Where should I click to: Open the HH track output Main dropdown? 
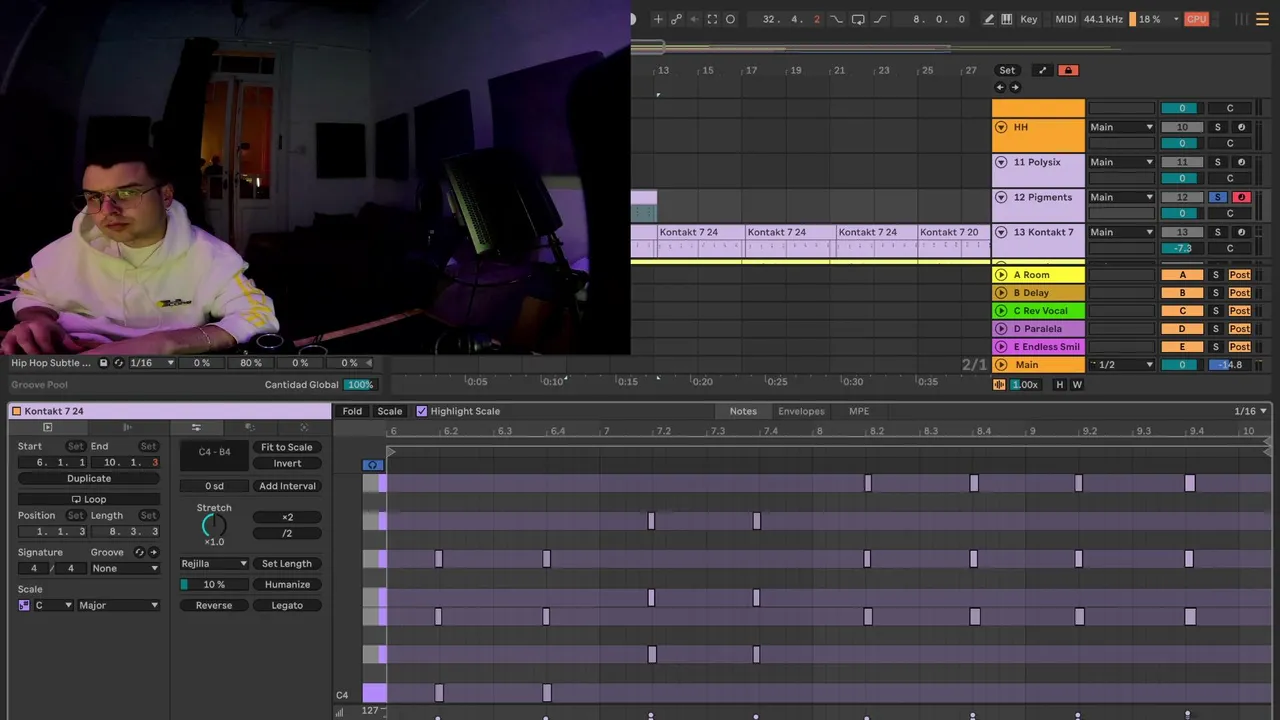coord(1121,127)
